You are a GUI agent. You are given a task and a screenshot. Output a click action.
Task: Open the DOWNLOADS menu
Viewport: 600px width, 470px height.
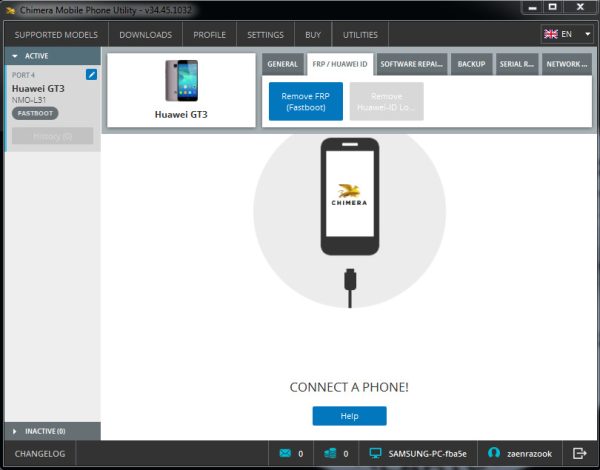[145, 35]
